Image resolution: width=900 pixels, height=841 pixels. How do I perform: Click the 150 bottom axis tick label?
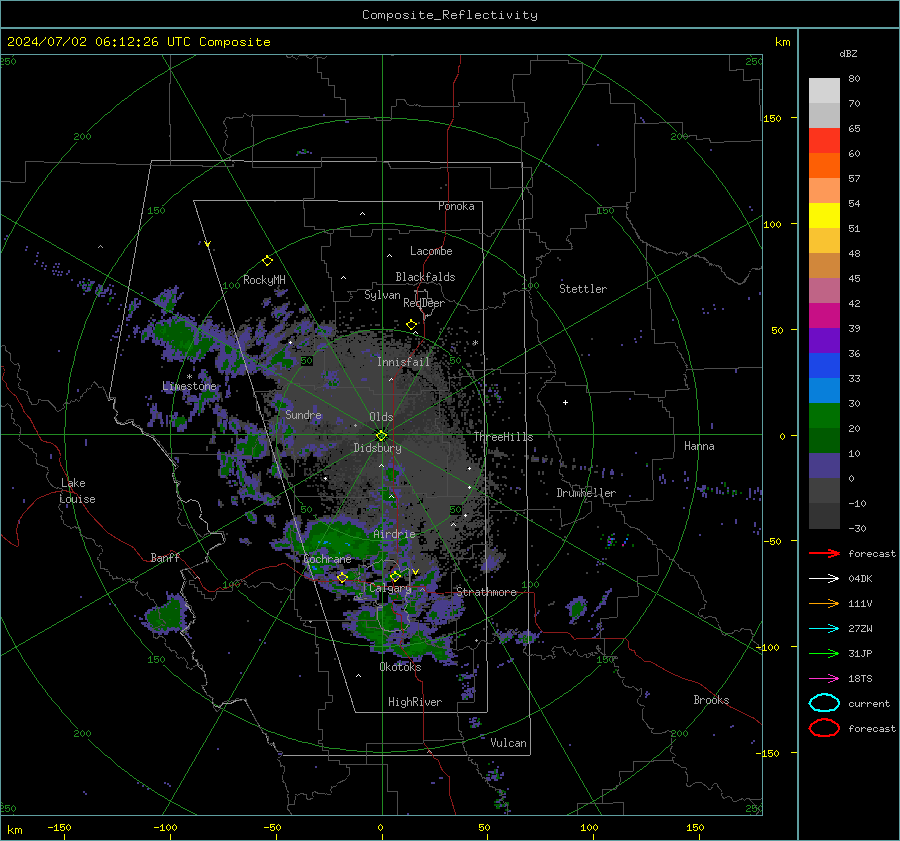point(695,827)
